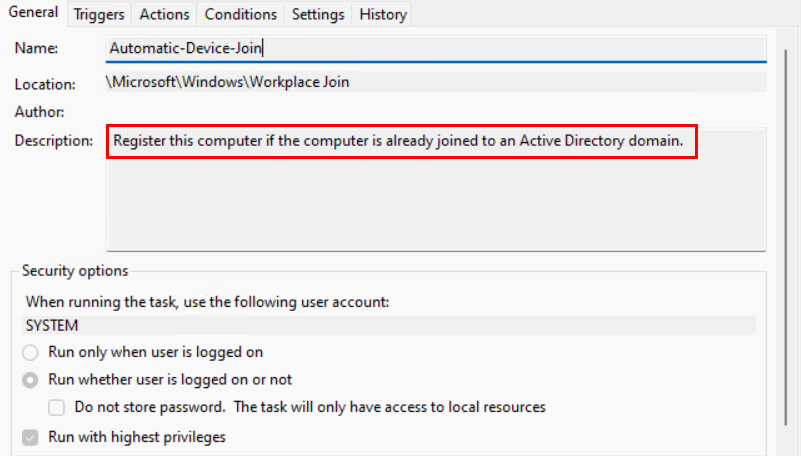Click the 'Security options' group heading
This screenshot has width=801, height=456.
pos(75,271)
